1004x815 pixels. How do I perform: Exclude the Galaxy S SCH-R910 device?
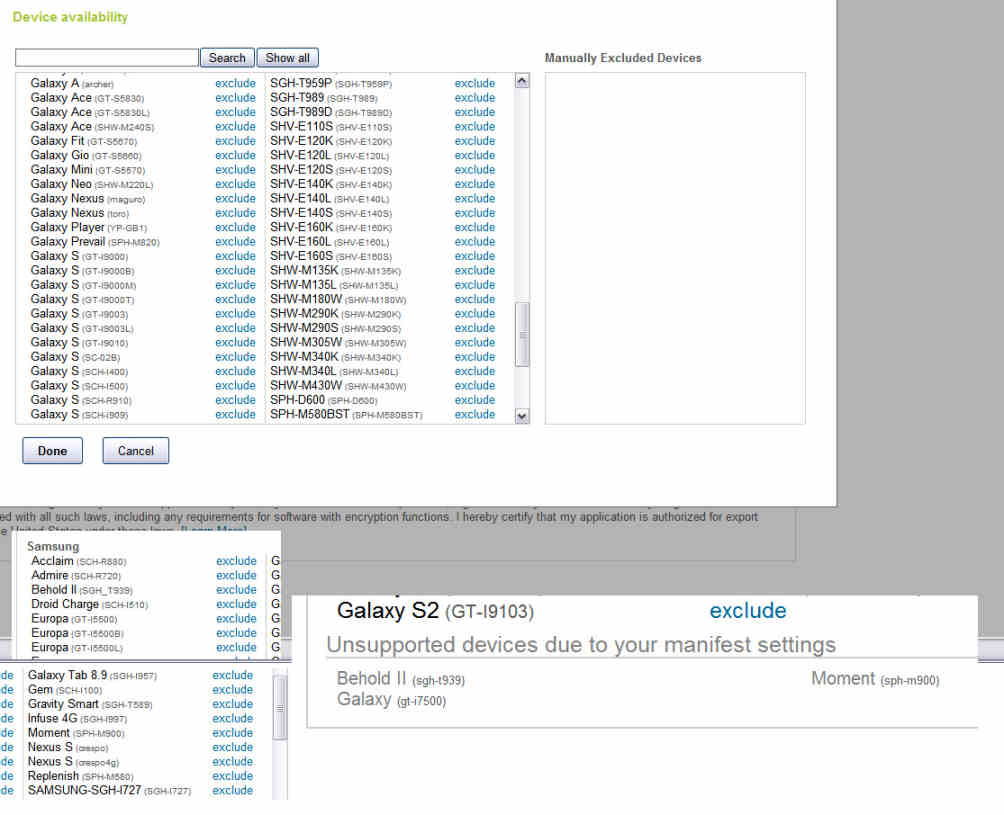tap(236, 400)
